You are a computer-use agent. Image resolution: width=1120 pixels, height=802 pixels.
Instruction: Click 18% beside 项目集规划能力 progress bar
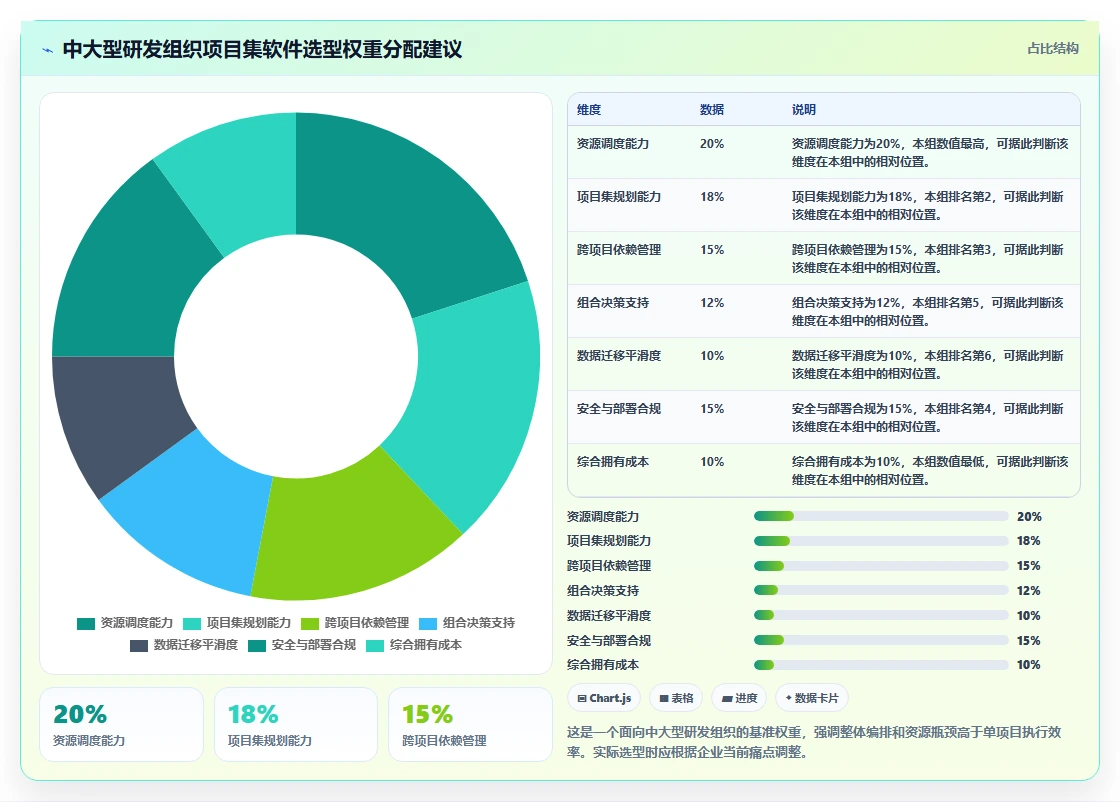[1029, 541]
